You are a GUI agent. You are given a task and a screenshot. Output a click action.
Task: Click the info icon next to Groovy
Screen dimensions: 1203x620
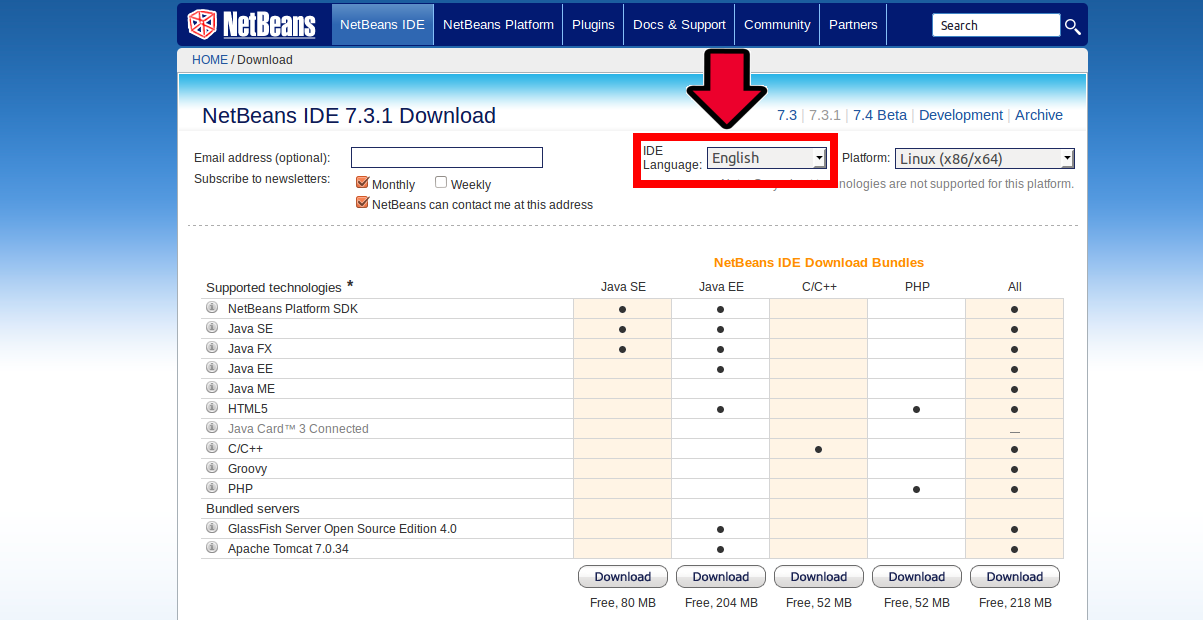[x=211, y=468]
